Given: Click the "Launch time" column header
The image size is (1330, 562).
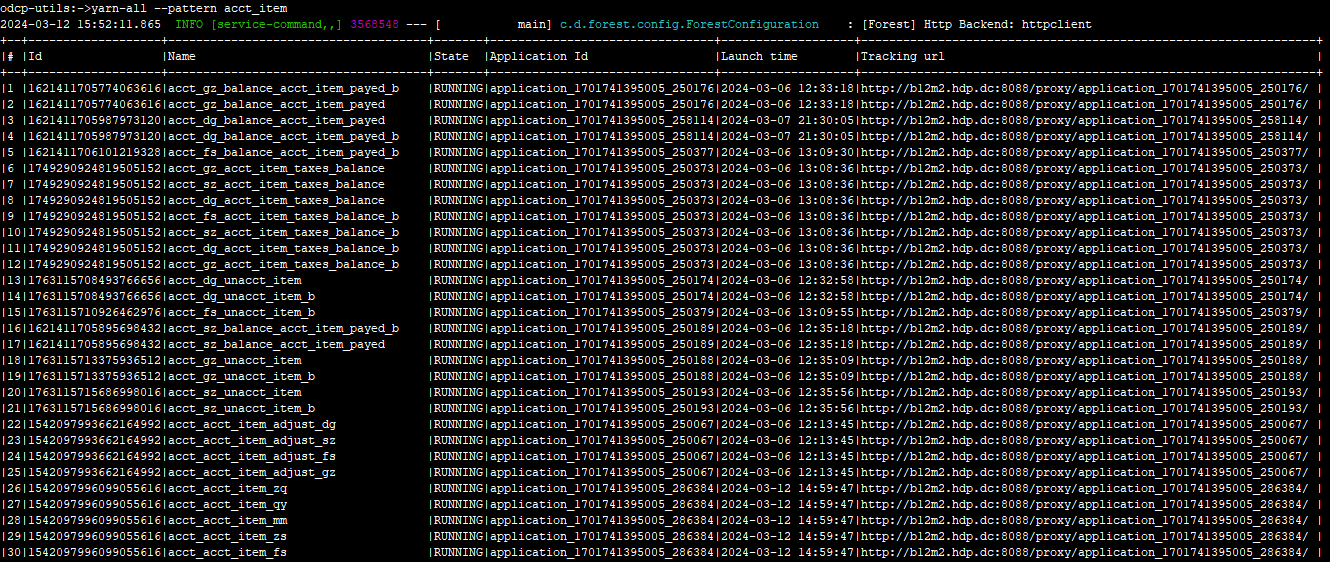Looking at the screenshot, I should pos(760,56).
